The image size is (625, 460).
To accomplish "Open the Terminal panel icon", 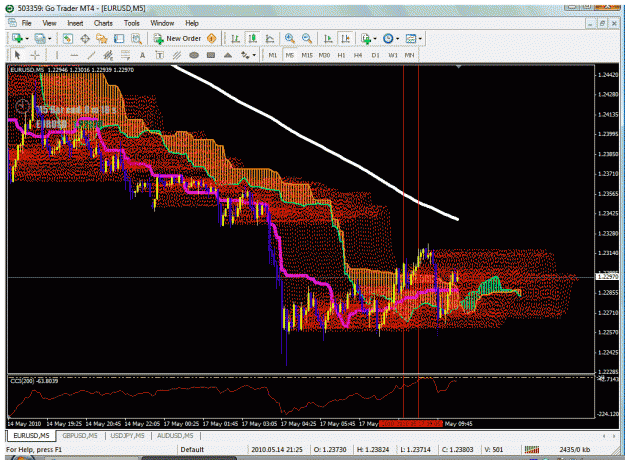I will 119,38.
